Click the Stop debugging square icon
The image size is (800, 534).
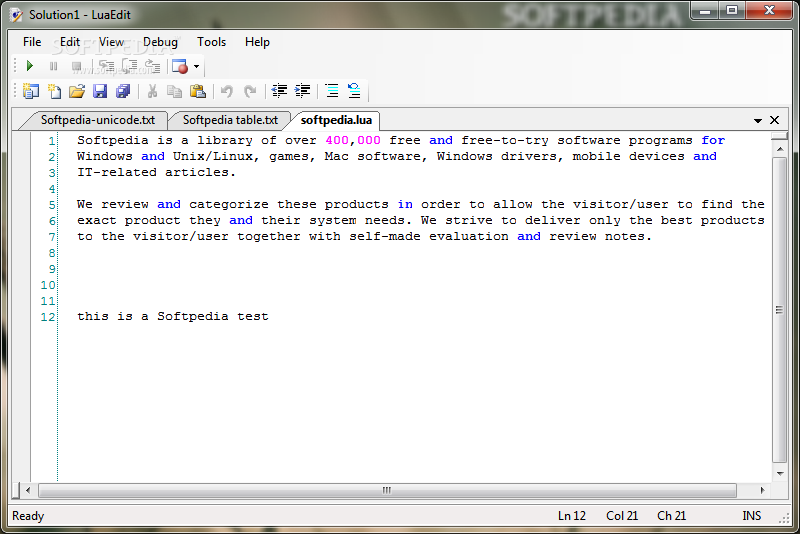click(77, 66)
